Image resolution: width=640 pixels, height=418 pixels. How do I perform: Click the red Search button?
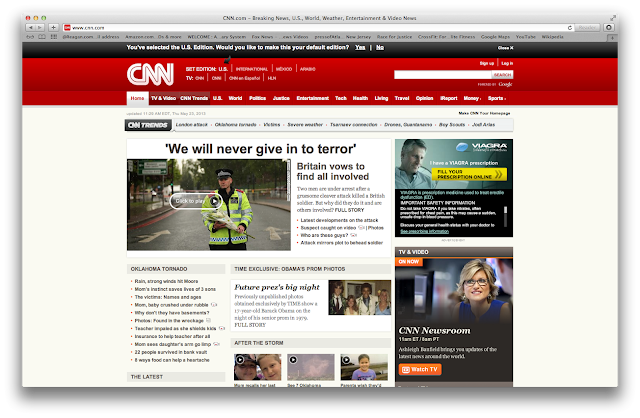502,75
